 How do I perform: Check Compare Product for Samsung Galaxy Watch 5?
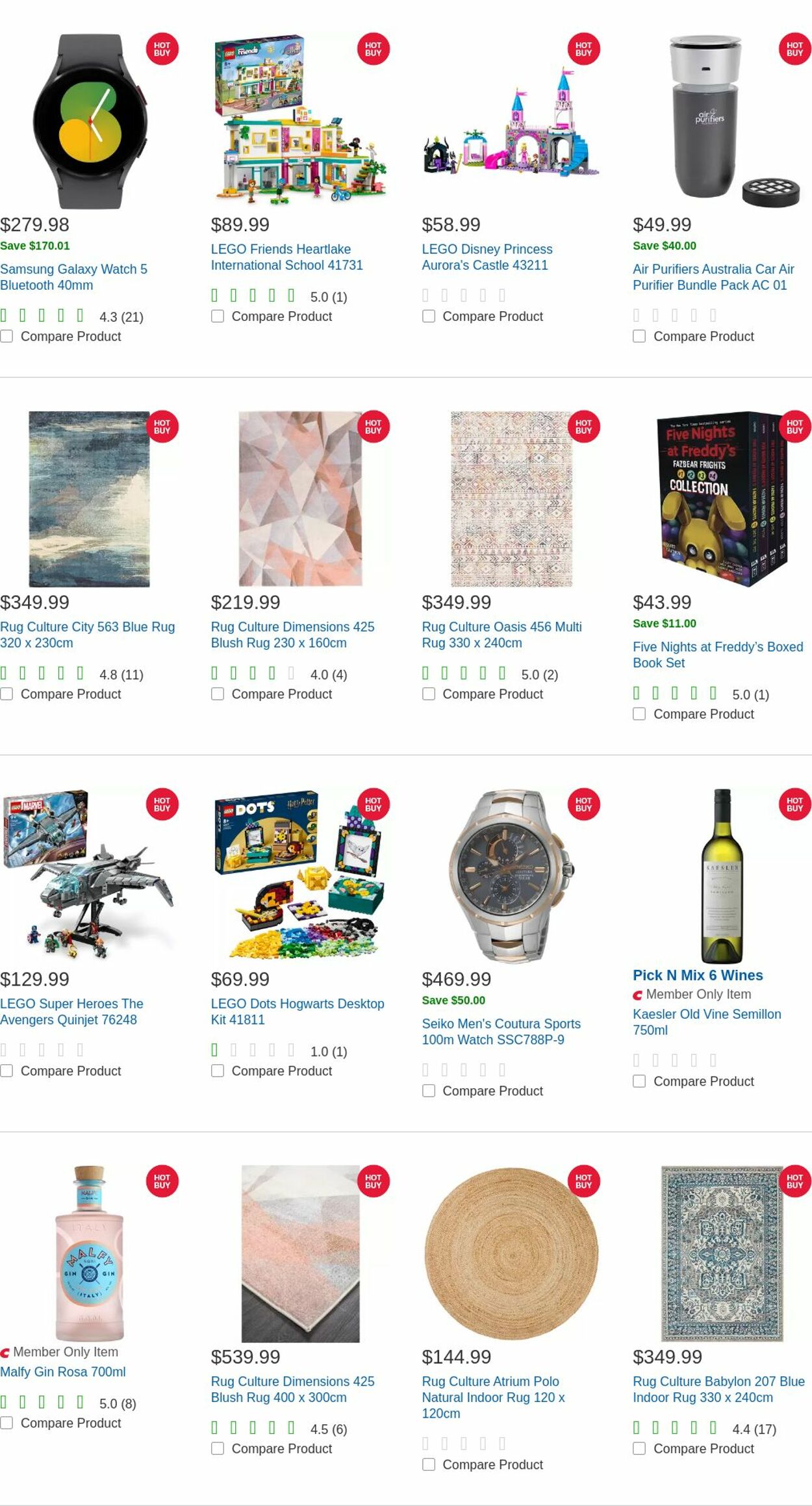coord(6,337)
